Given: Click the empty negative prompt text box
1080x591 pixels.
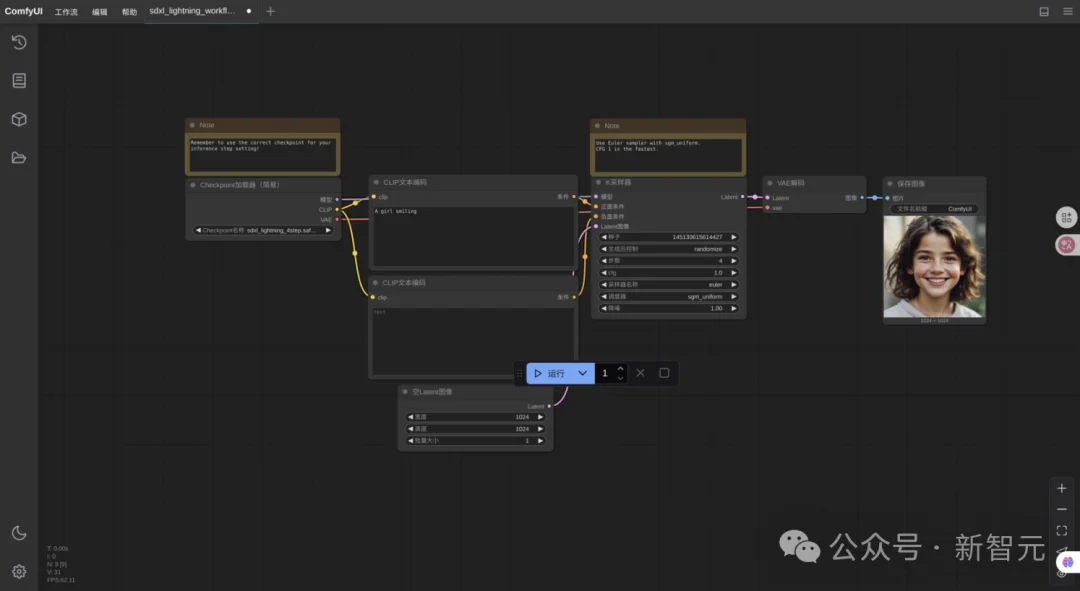Looking at the screenshot, I should pyautogui.click(x=473, y=341).
